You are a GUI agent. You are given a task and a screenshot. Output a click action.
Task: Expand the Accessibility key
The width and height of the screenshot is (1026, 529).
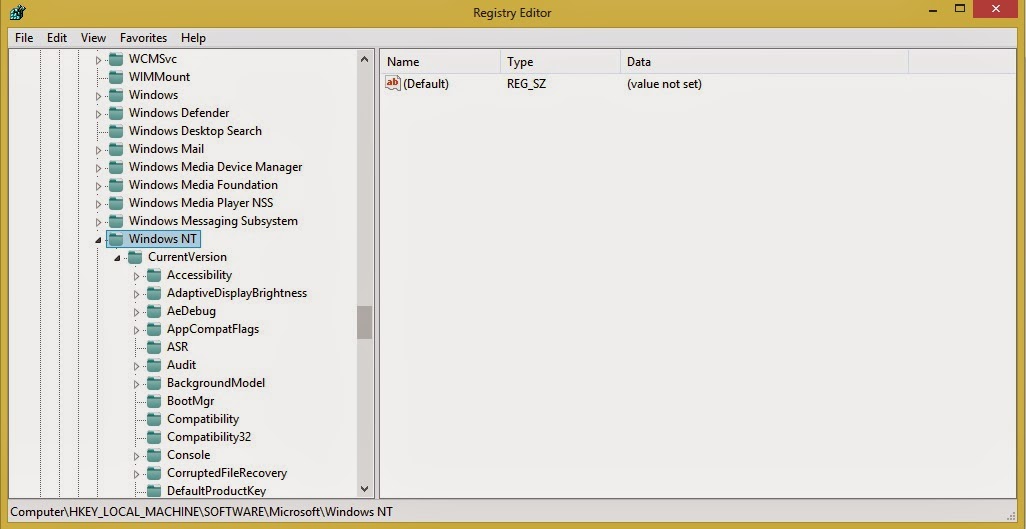pyautogui.click(x=137, y=276)
